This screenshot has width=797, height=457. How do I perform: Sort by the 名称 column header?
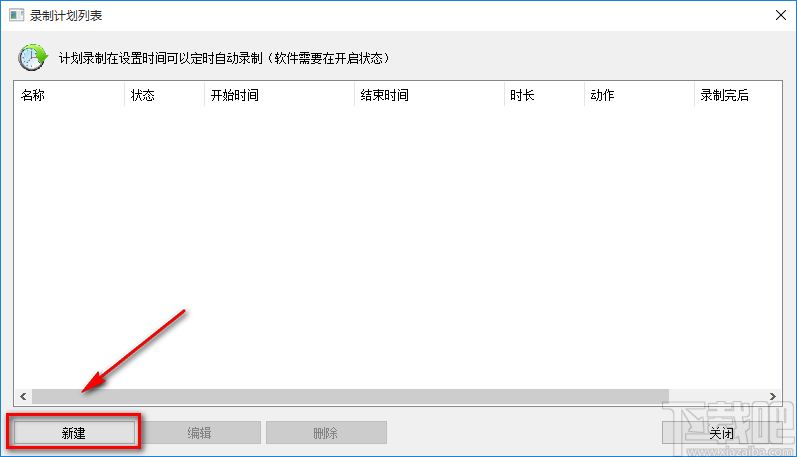pos(69,95)
